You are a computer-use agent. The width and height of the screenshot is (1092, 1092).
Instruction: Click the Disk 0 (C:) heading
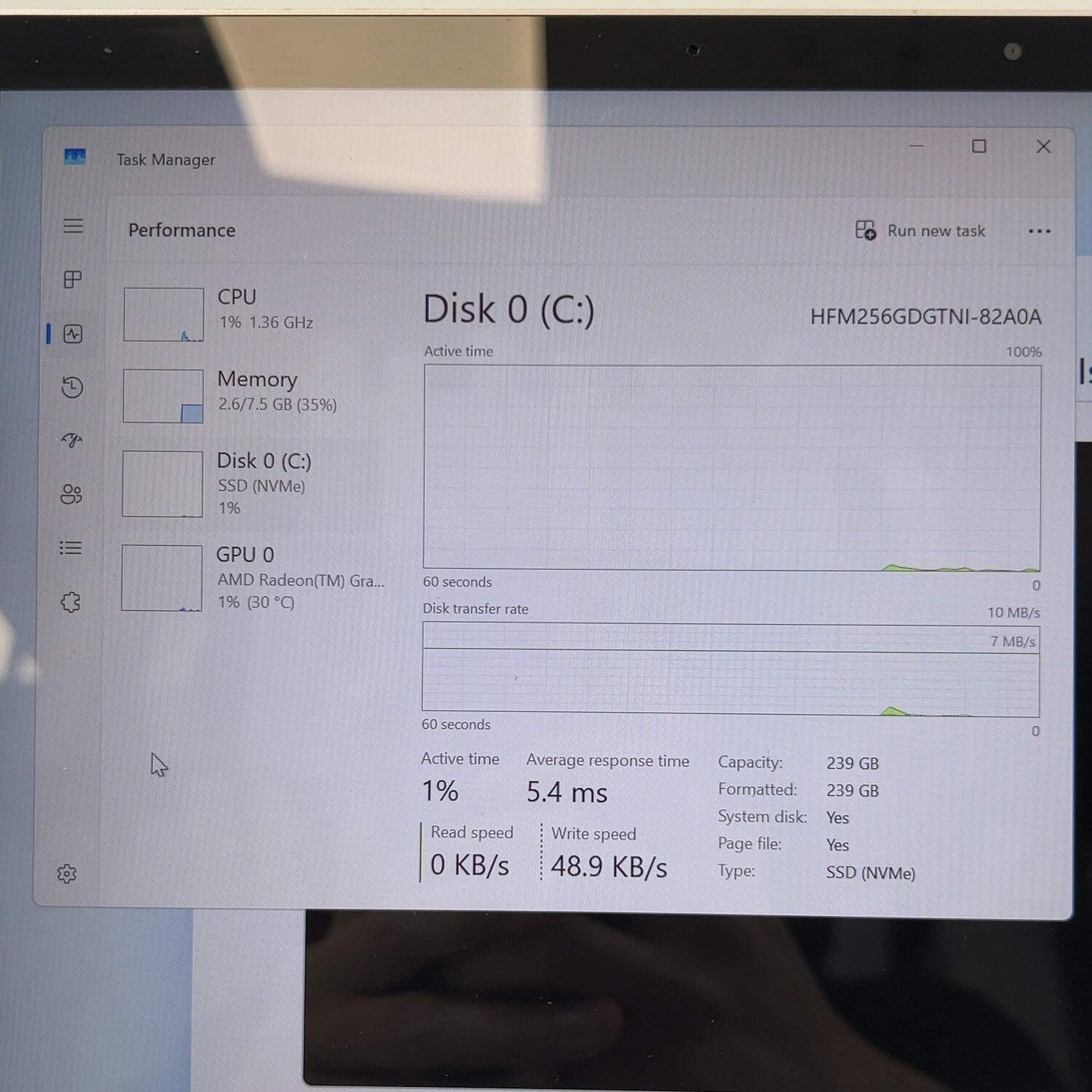pos(509,309)
